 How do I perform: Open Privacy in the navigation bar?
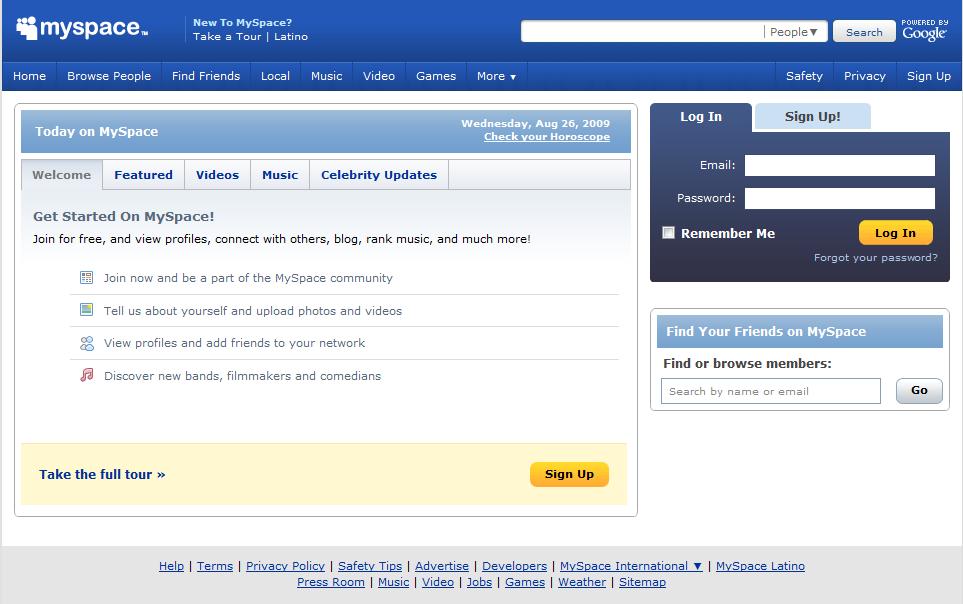pyautogui.click(x=864, y=76)
